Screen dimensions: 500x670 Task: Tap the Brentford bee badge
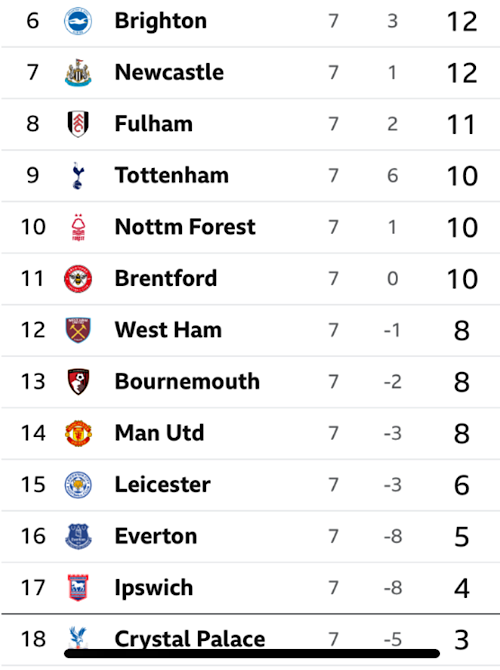(78, 279)
